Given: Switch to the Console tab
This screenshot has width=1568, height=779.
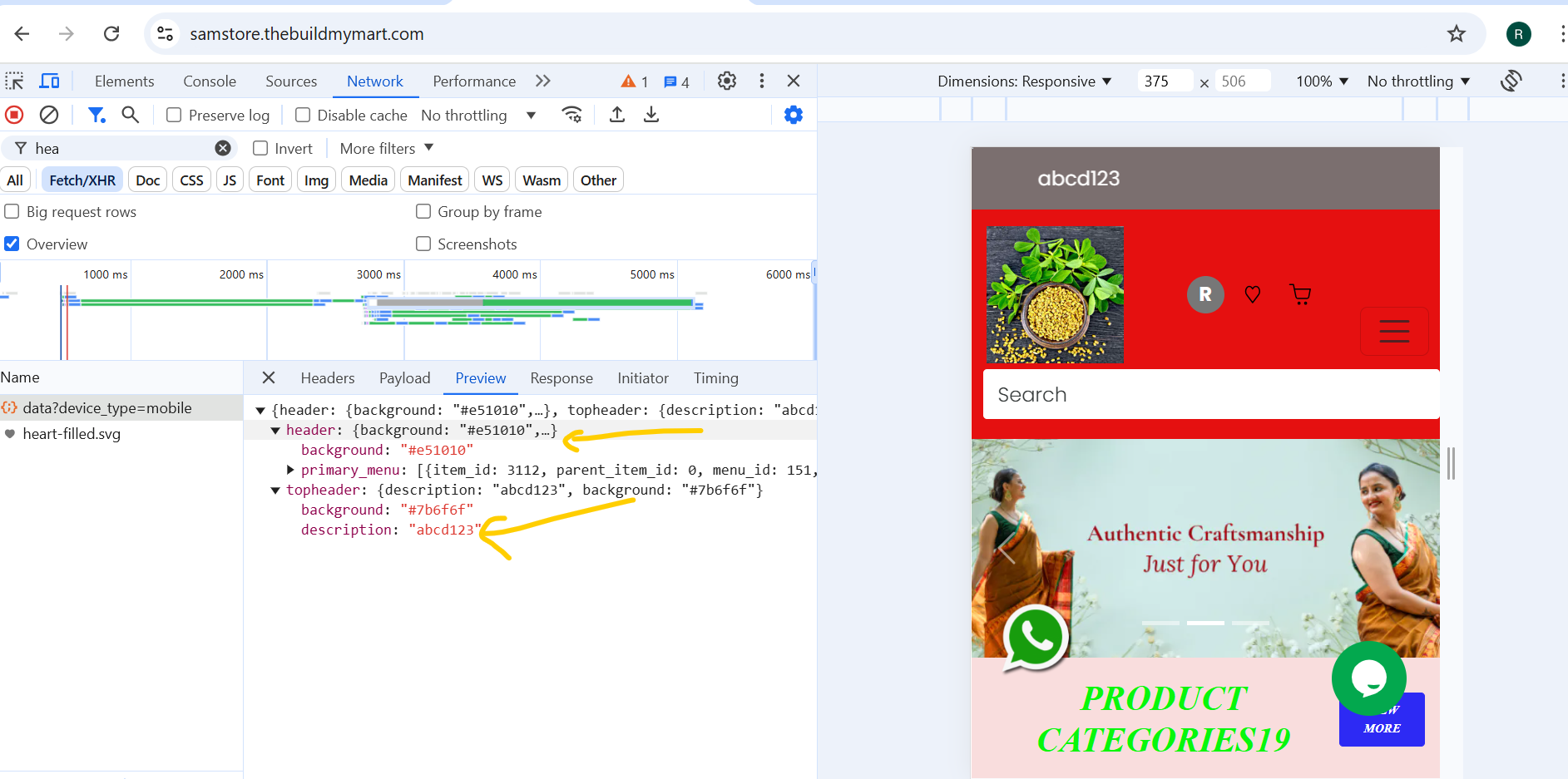Looking at the screenshot, I should (210, 81).
